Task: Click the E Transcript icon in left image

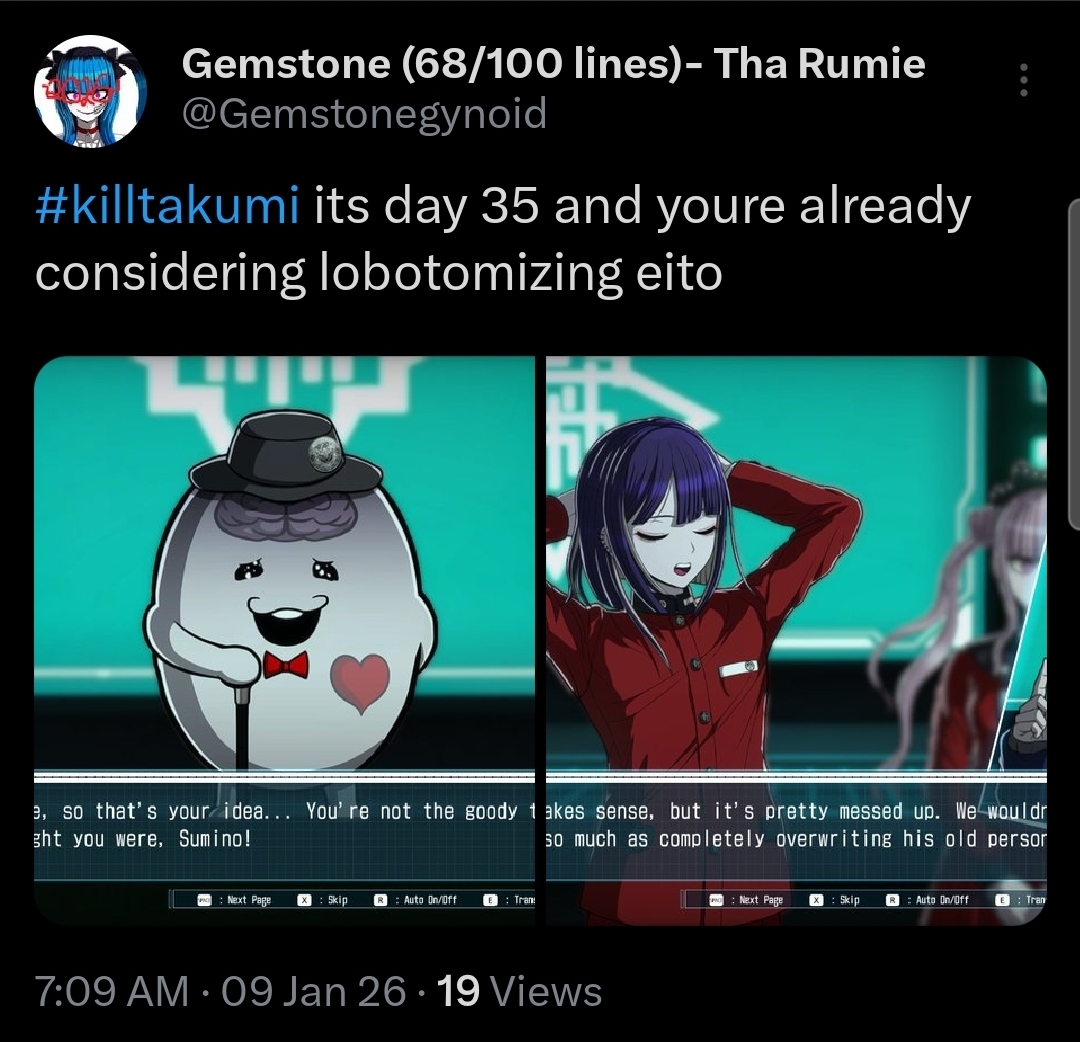Action: 490,899
